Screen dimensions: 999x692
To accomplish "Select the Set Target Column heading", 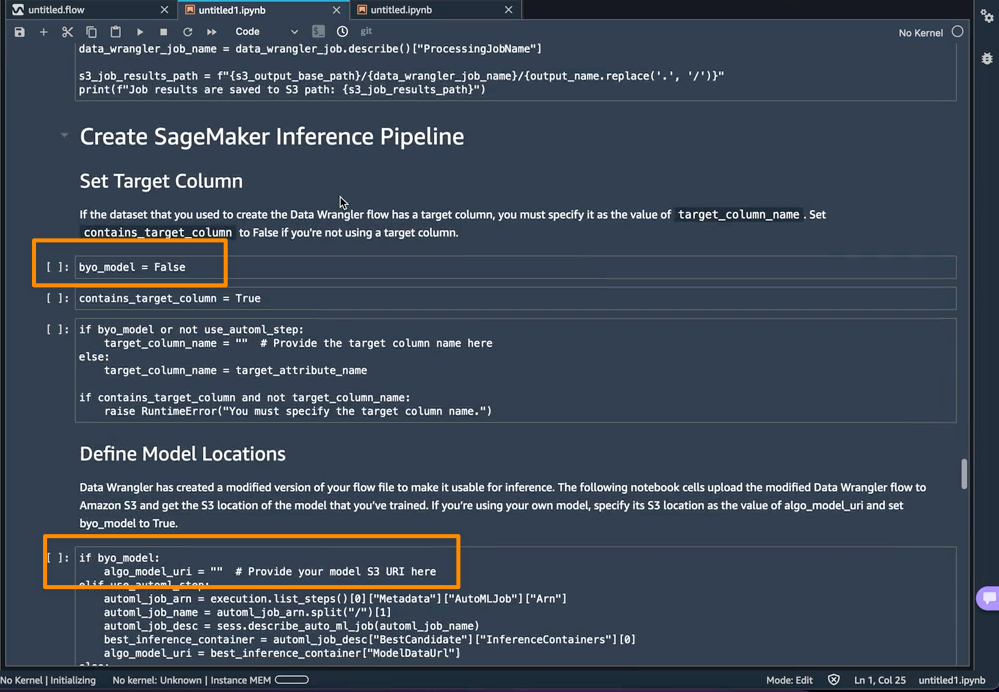I will pyautogui.click(x=161, y=182).
